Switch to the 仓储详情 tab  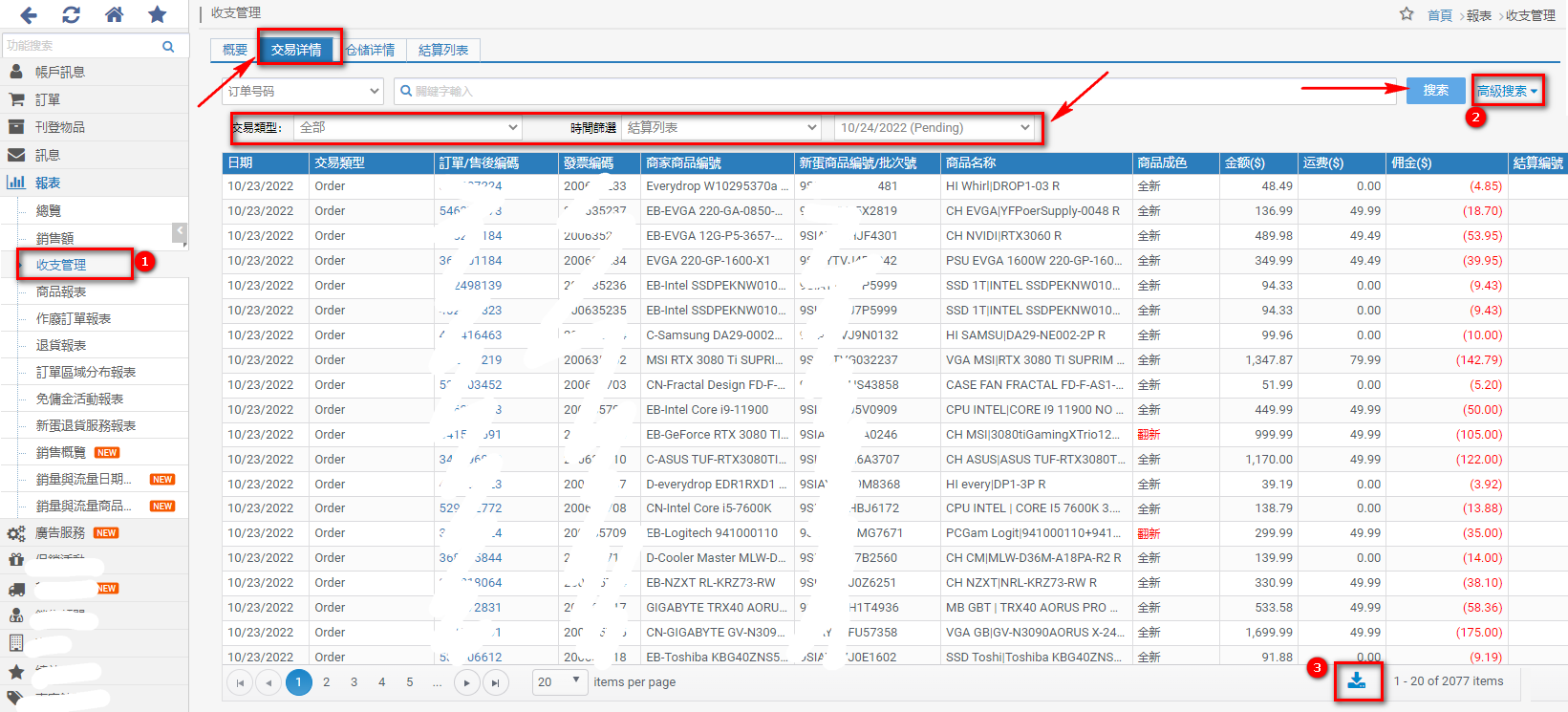[371, 50]
